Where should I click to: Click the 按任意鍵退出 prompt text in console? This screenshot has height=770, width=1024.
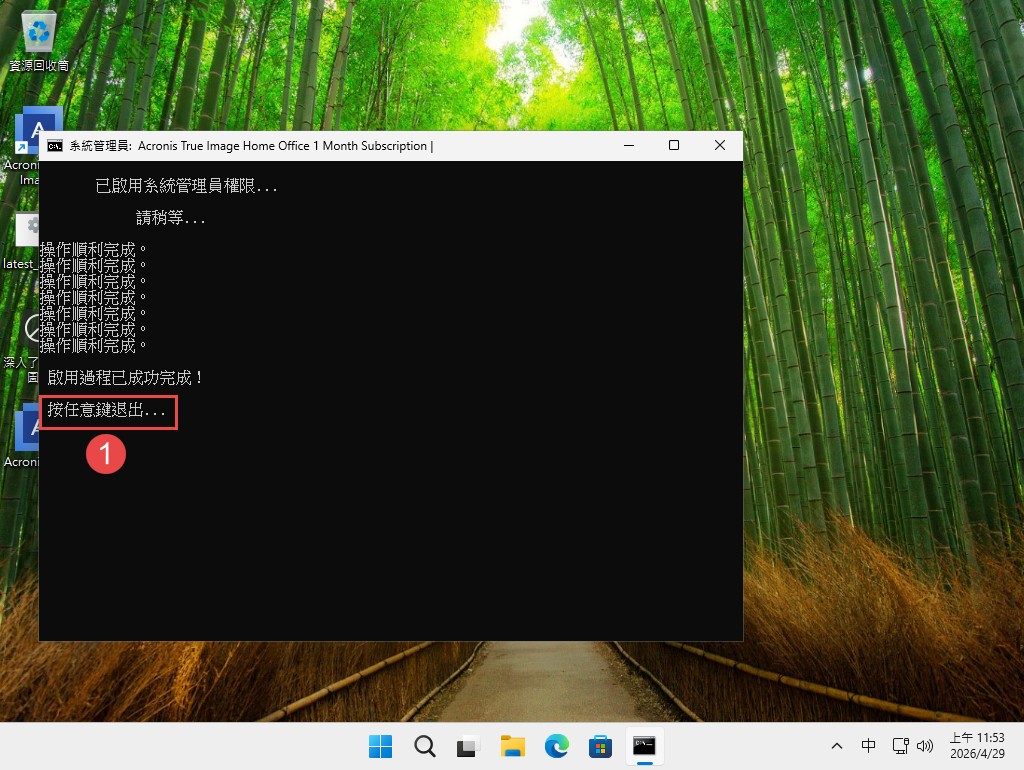coord(108,411)
